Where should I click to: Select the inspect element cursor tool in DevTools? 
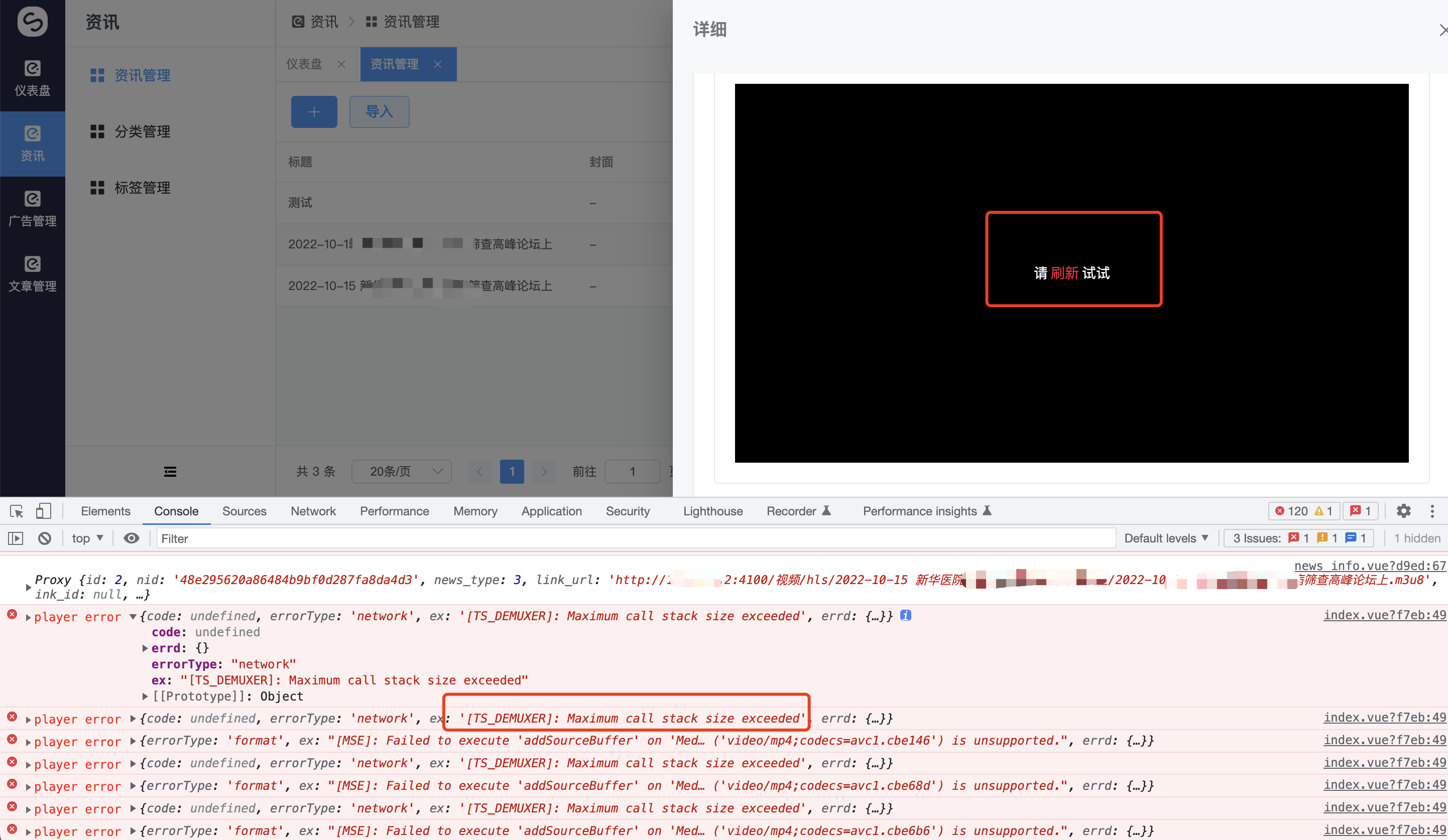pos(16,511)
